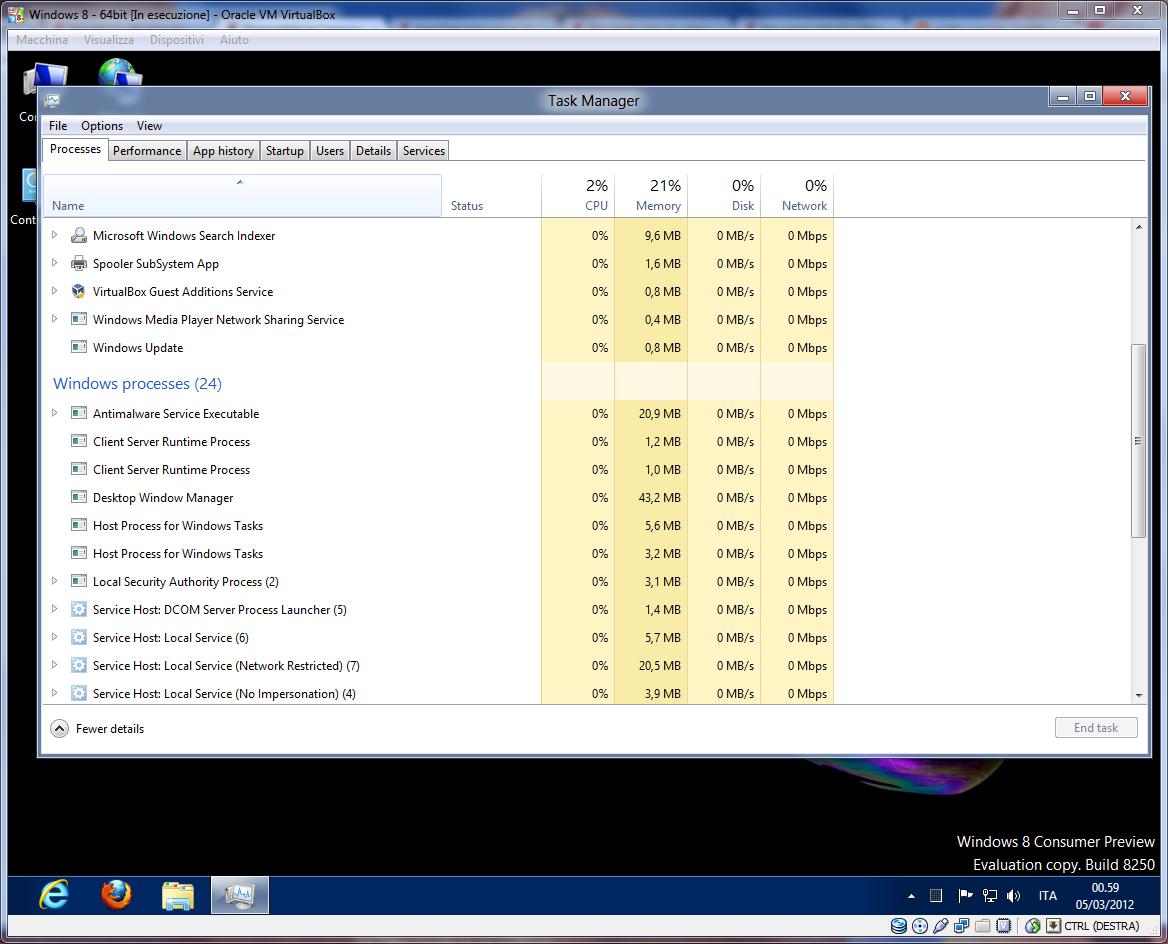Expand Microsoft Windows Search Indexer row
Viewport: 1168px width, 944px height.
54,235
